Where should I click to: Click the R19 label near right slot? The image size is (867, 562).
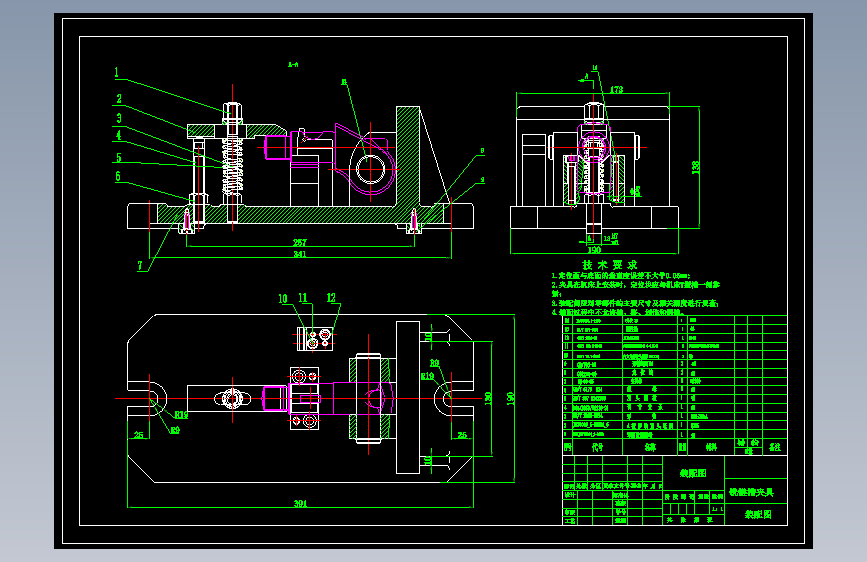pyautogui.click(x=427, y=376)
